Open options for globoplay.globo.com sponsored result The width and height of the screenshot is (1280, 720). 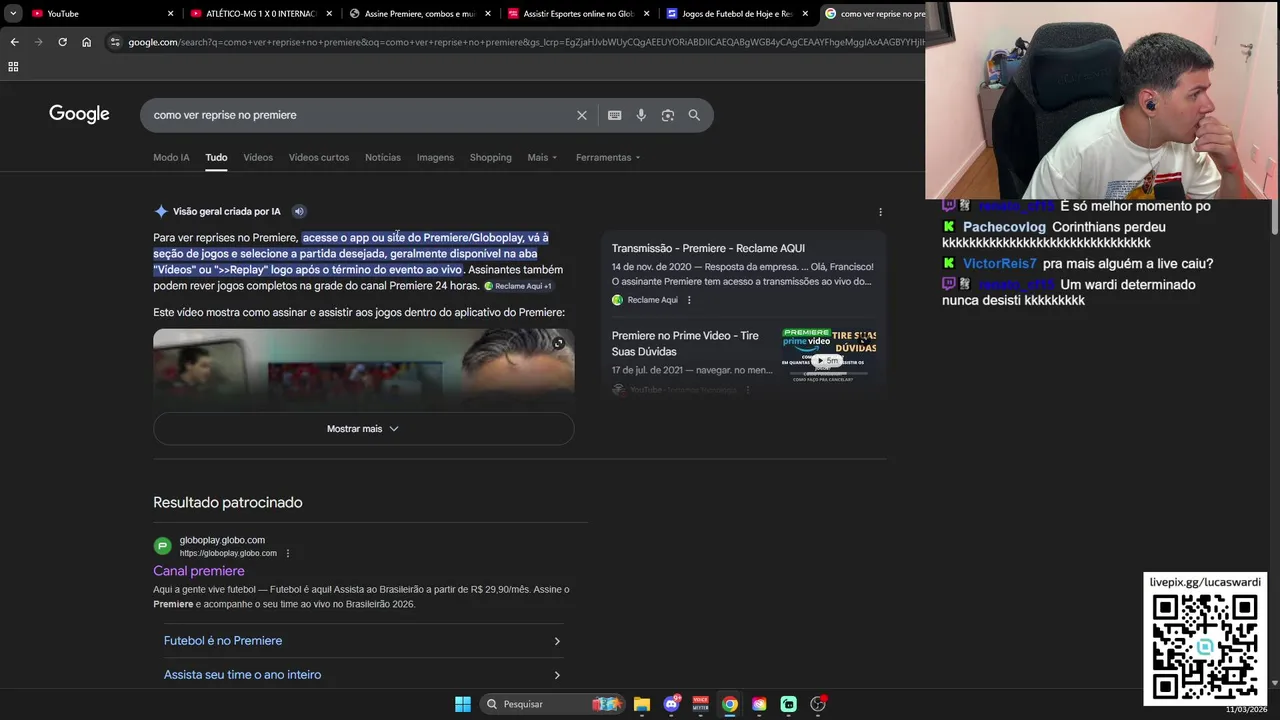pos(288,553)
